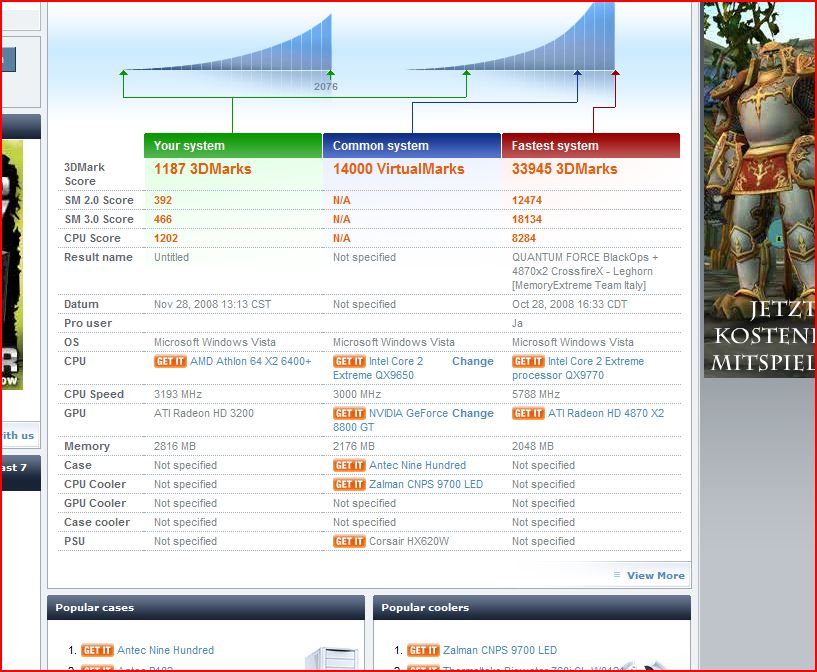
Task: Select the Common system column header
Action: [x=412, y=146]
